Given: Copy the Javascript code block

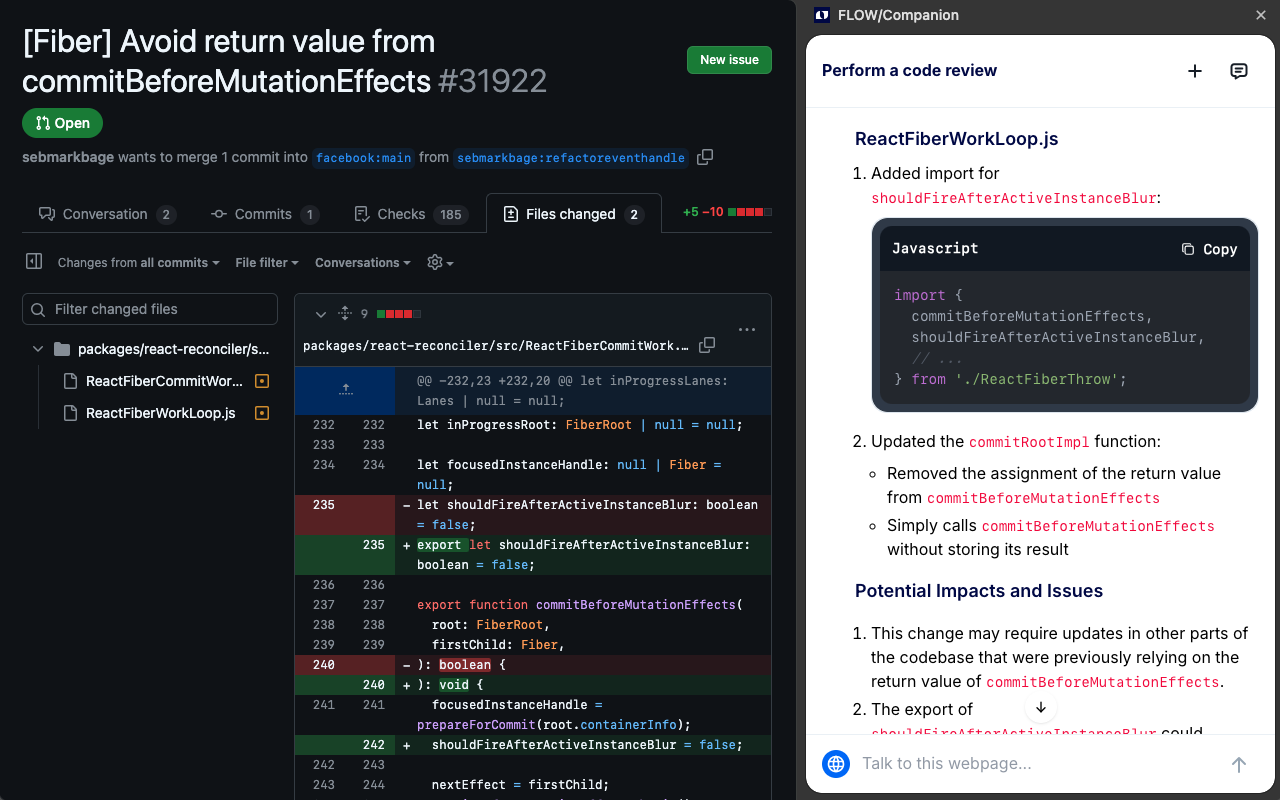Looking at the screenshot, I should tap(1209, 249).
